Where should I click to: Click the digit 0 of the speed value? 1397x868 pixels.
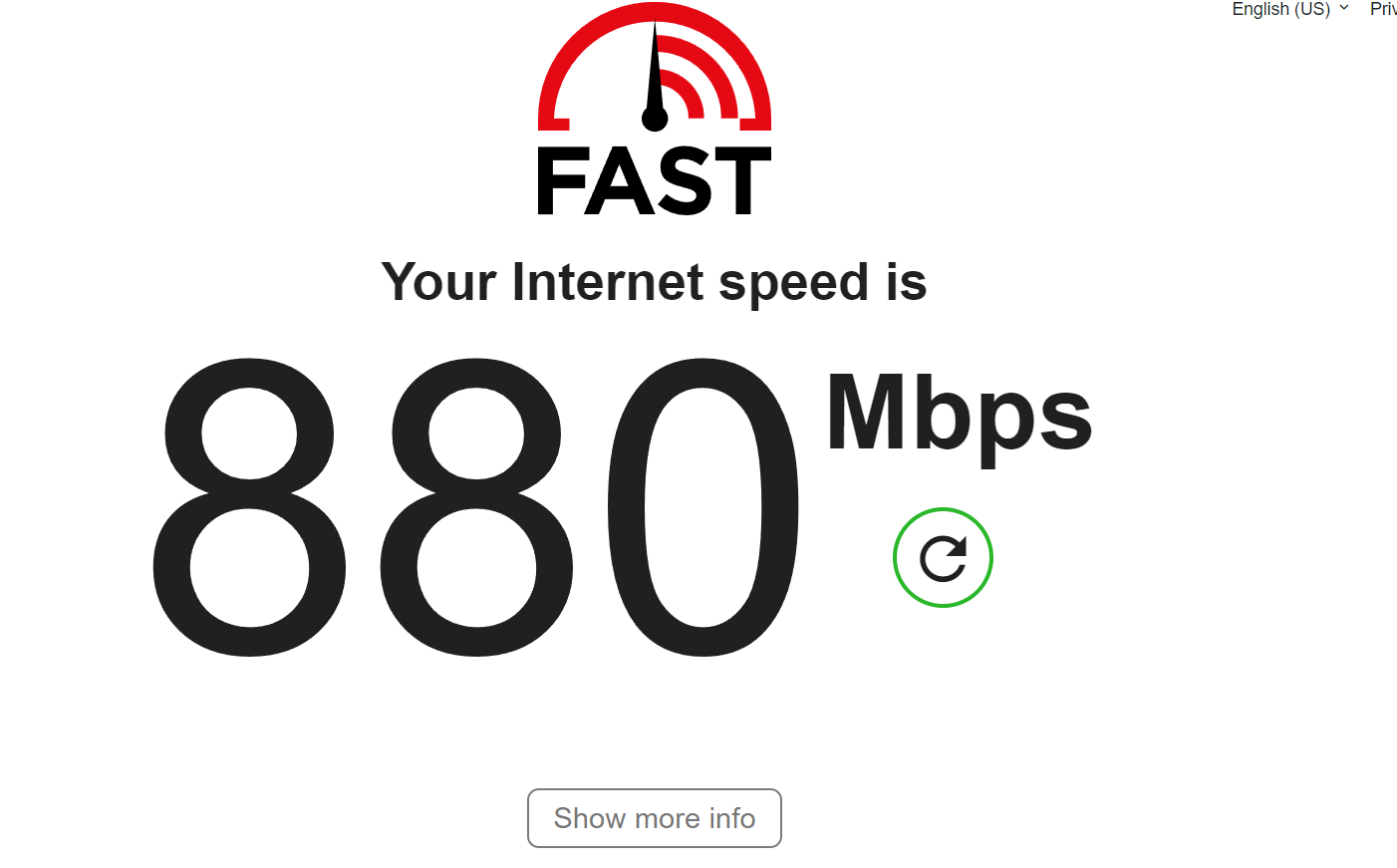pyautogui.click(x=703, y=507)
